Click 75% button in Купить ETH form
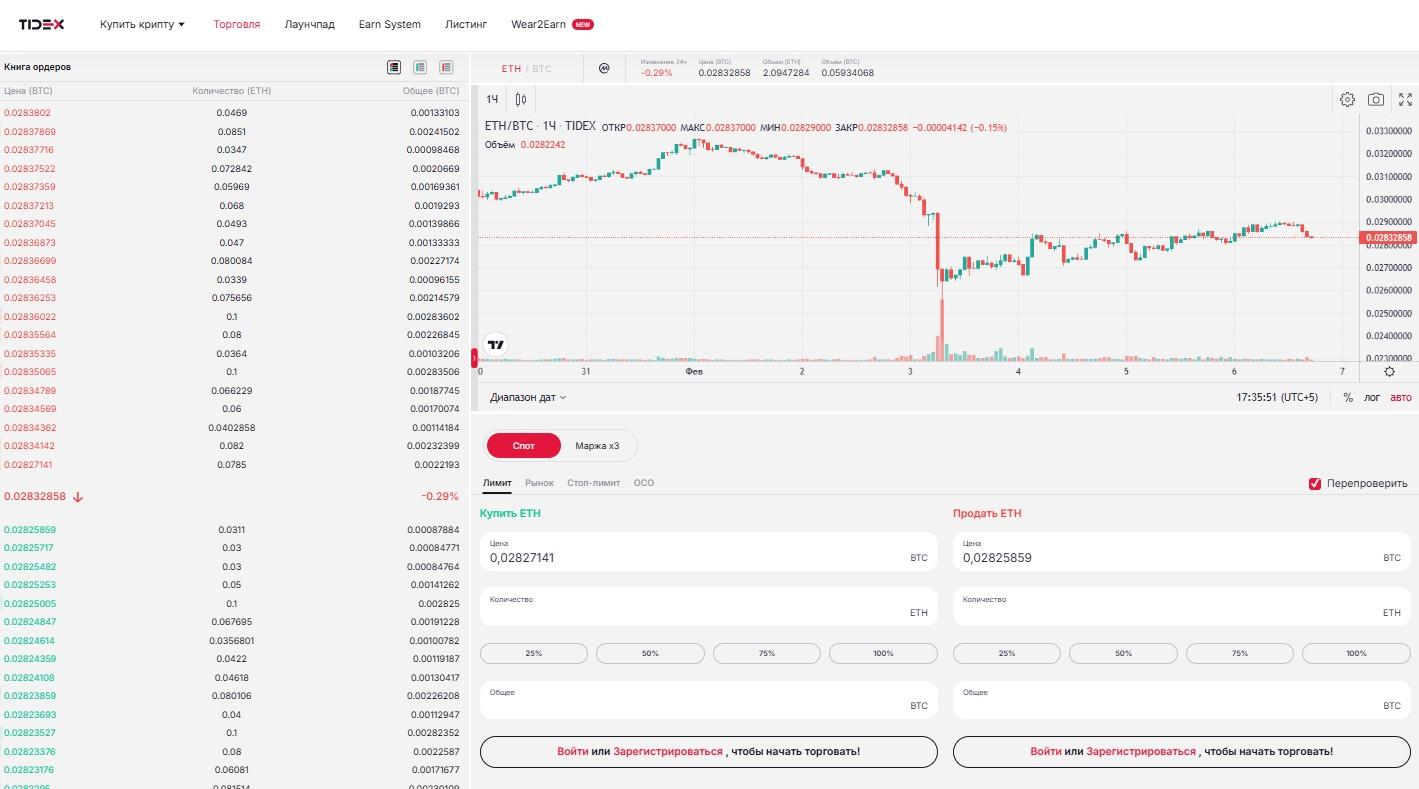The width and height of the screenshot is (1419, 789). [767, 653]
